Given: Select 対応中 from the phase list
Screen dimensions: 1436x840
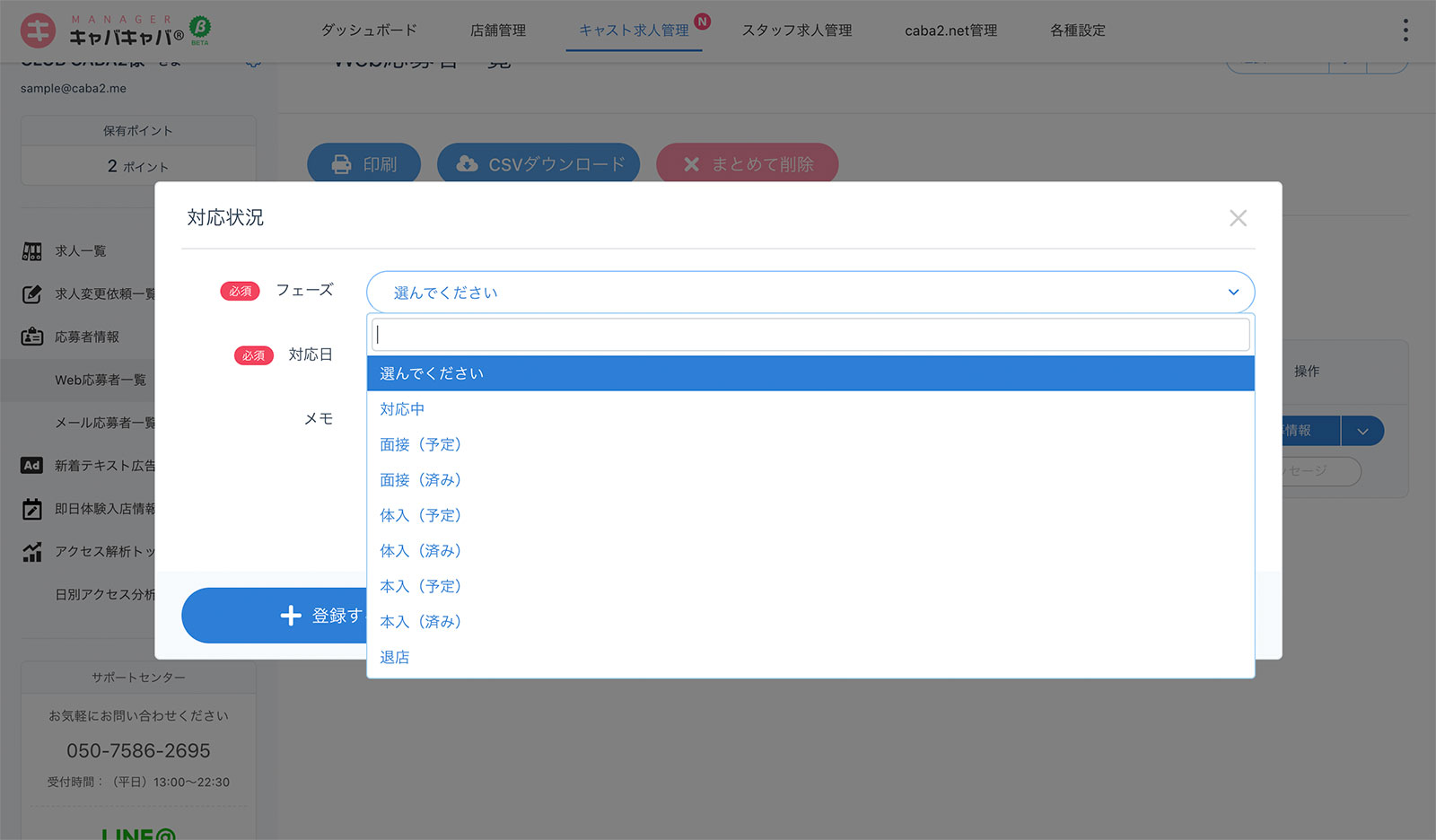Looking at the screenshot, I should (x=402, y=409).
